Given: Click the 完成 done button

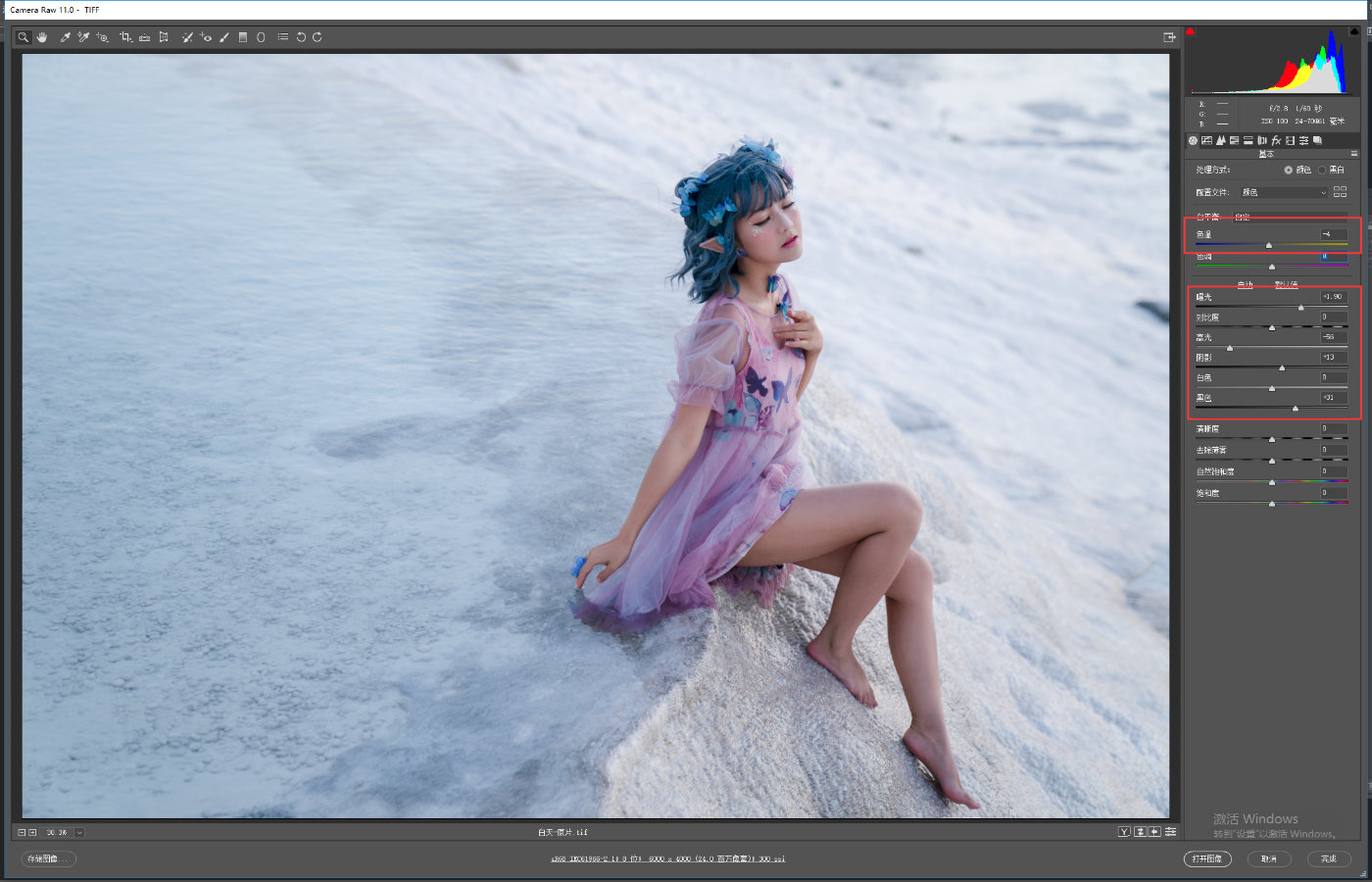Looking at the screenshot, I should pos(1329,858).
